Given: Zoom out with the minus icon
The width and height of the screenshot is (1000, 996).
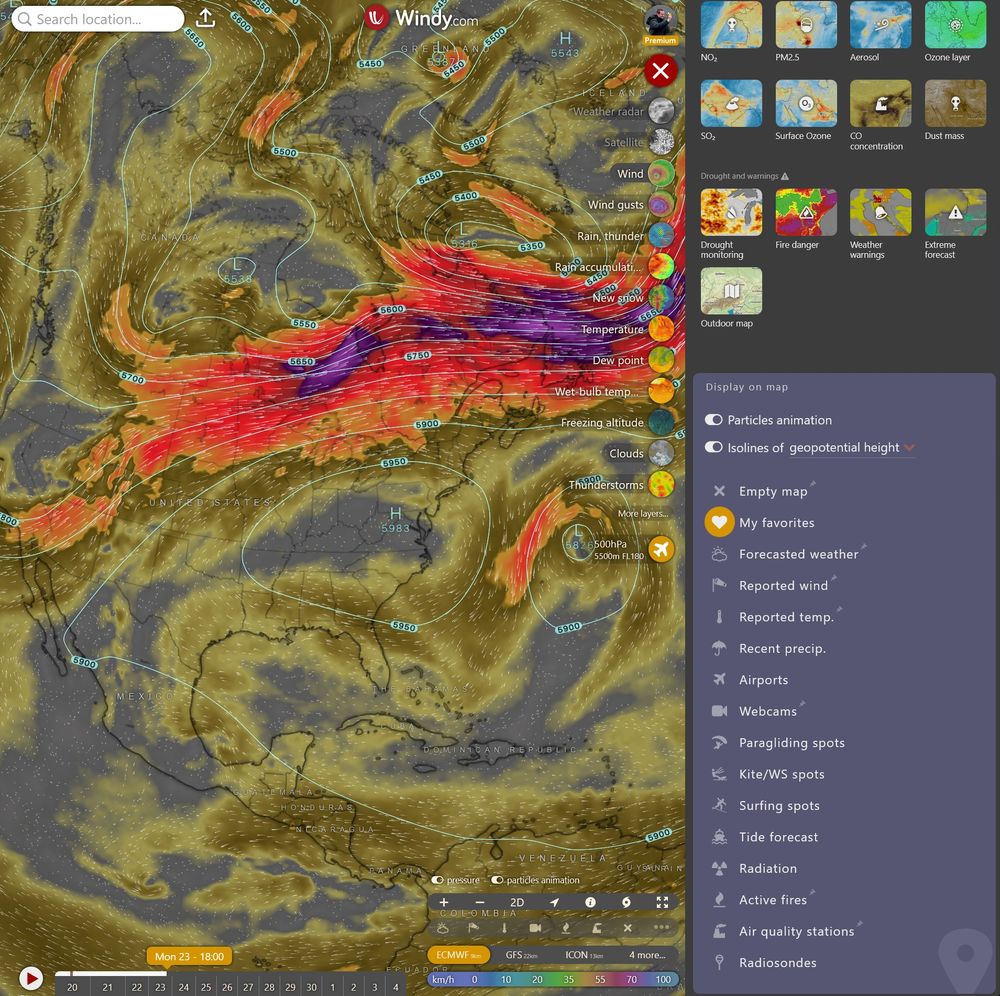Looking at the screenshot, I should tap(480, 902).
